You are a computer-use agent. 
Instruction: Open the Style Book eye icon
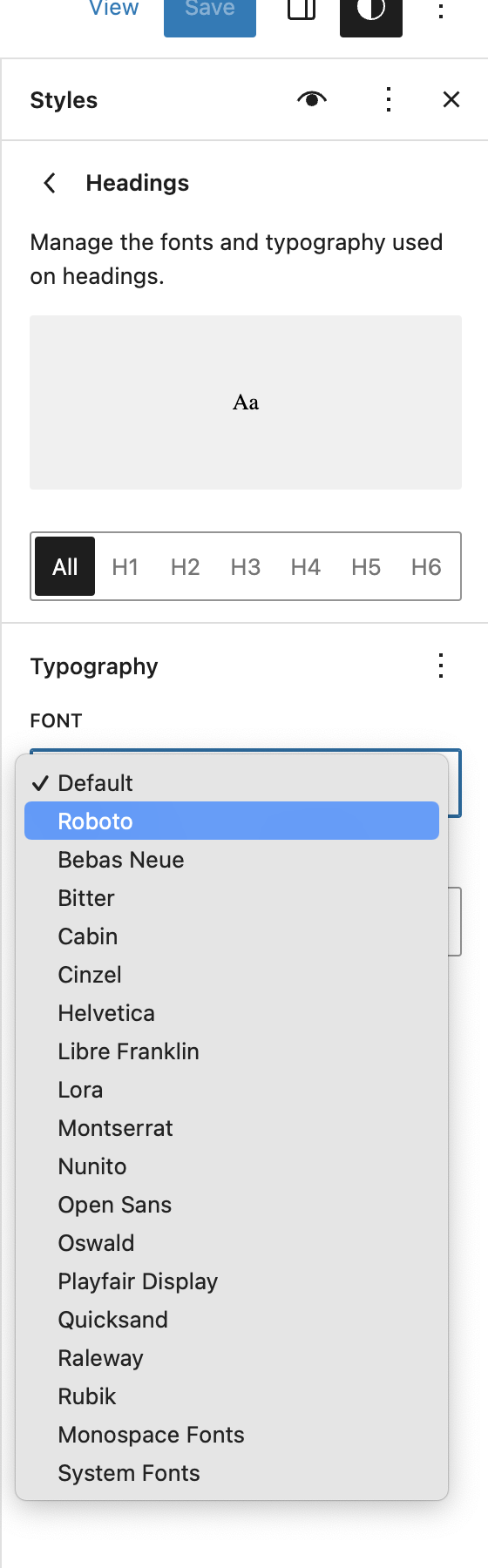[x=312, y=99]
